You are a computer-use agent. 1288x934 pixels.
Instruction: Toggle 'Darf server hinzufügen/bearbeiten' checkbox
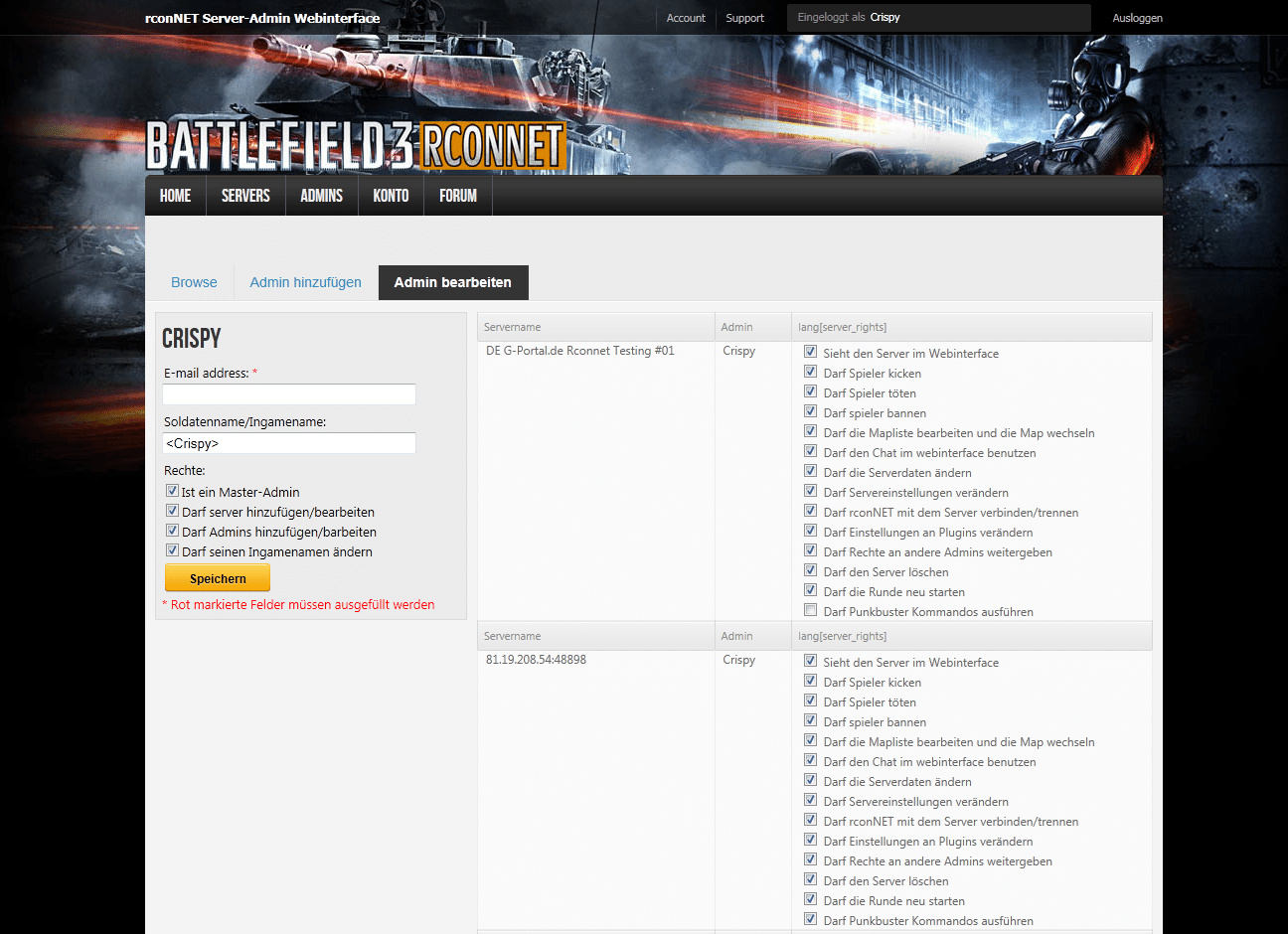(172, 511)
